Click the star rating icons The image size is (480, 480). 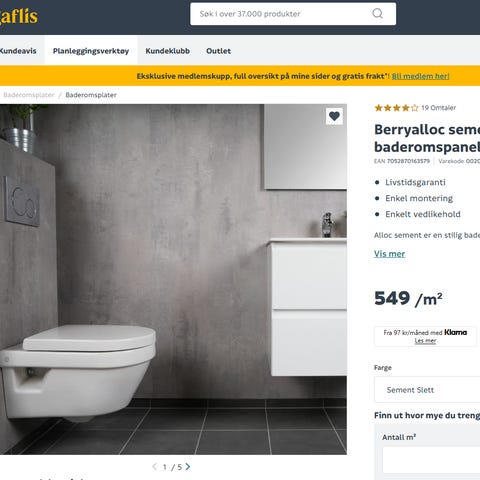[396, 108]
